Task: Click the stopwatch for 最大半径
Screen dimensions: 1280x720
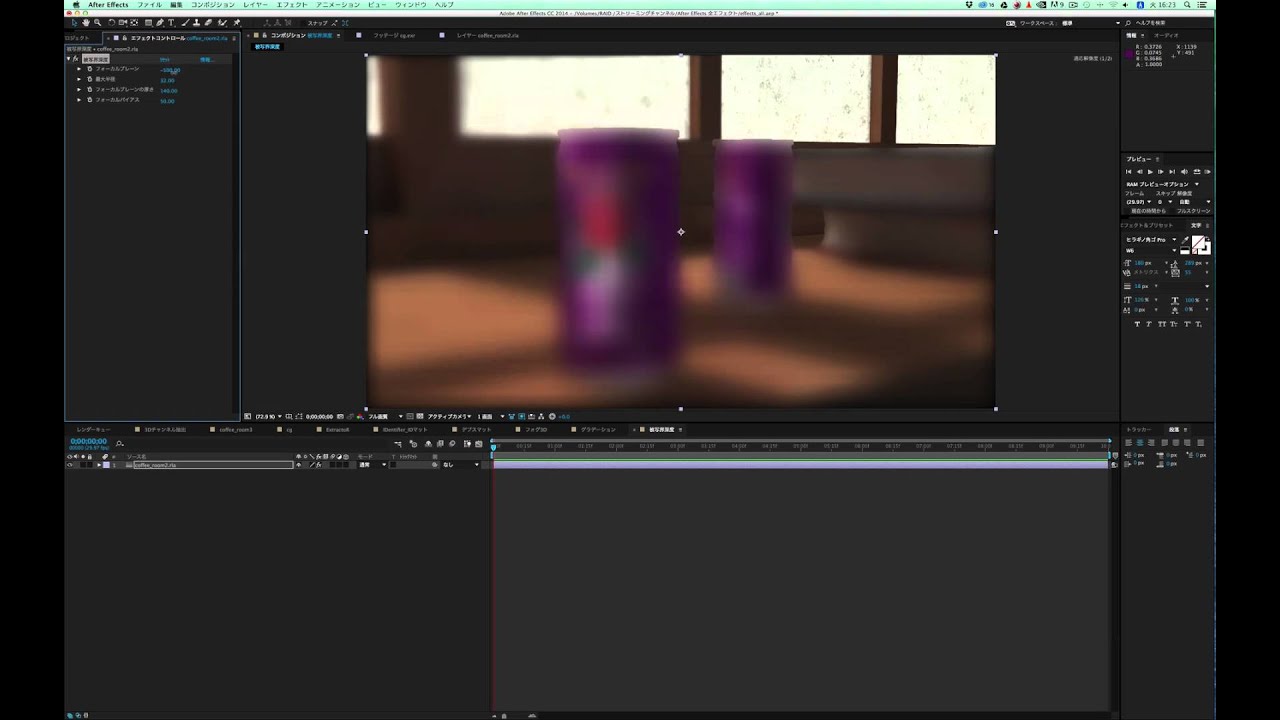Action: [x=89, y=79]
